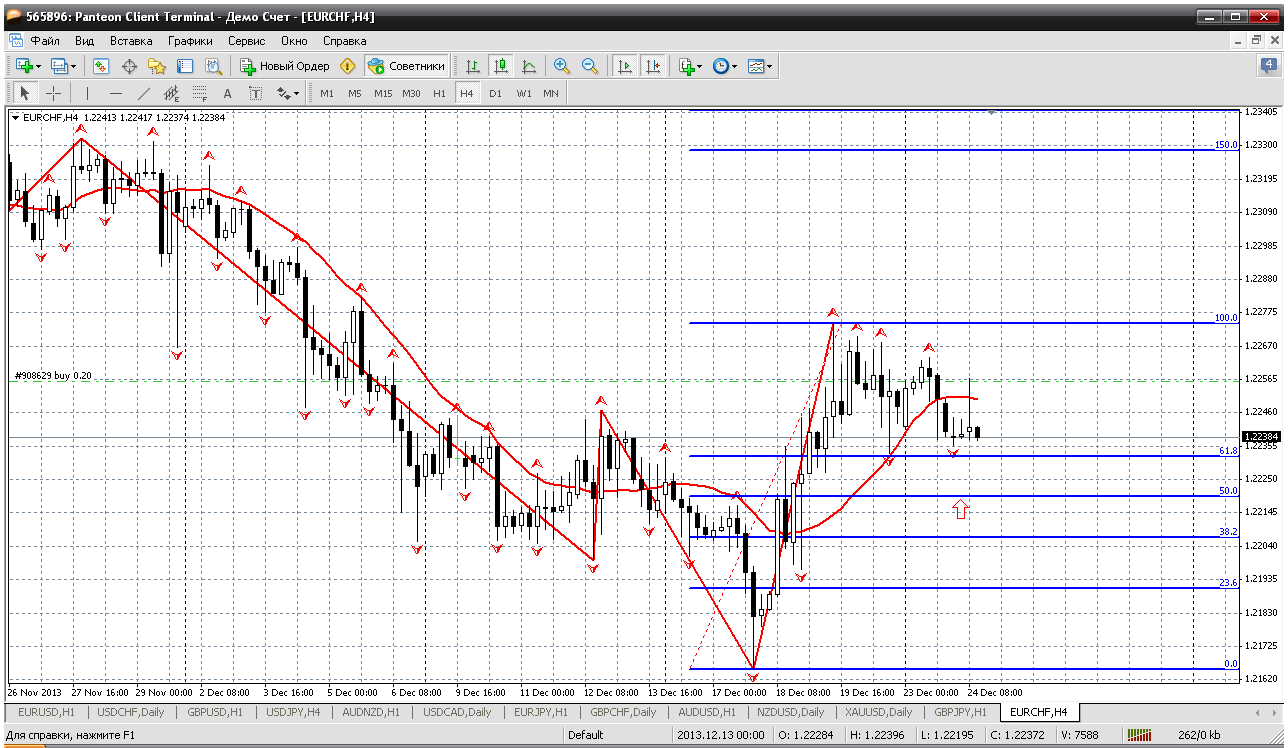1288x748 pixels.
Task: Switch chart to bar chart mode
Action: 473,66
